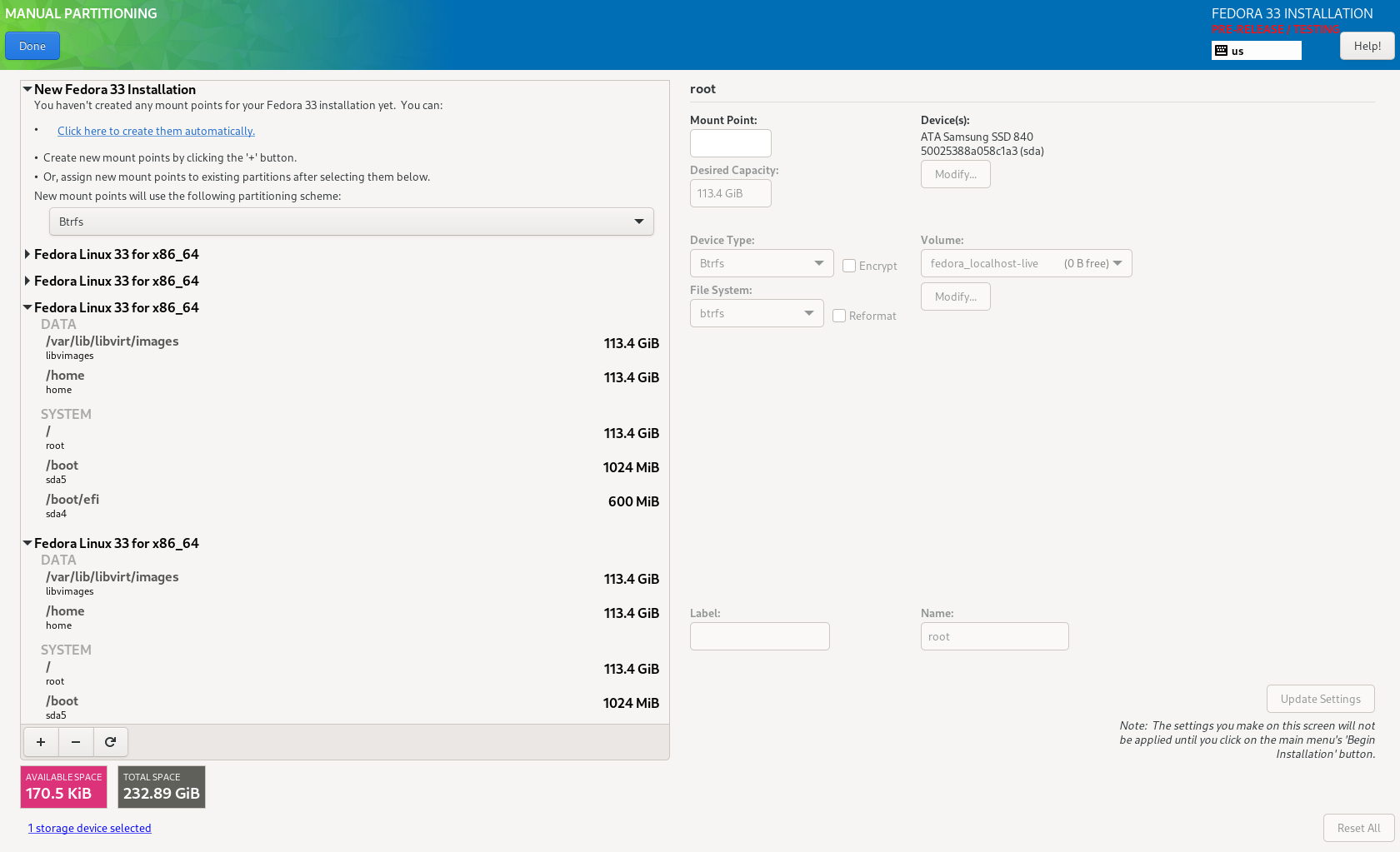Click 'ATA Samsung SSD 840' device text
This screenshot has width=1400, height=852.
click(977, 137)
